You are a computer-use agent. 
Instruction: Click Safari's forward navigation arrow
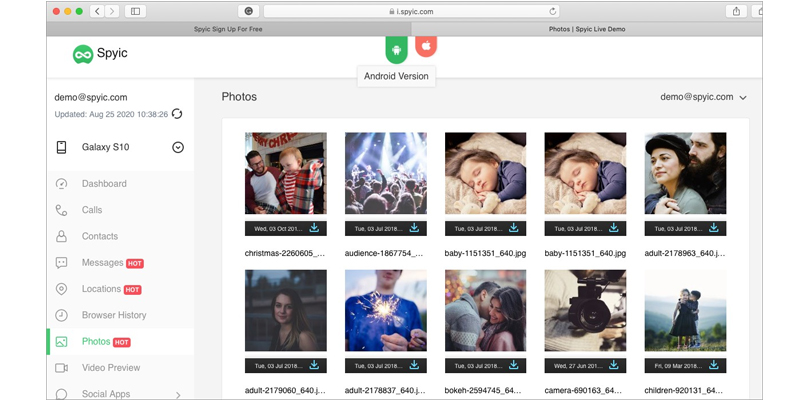112,11
